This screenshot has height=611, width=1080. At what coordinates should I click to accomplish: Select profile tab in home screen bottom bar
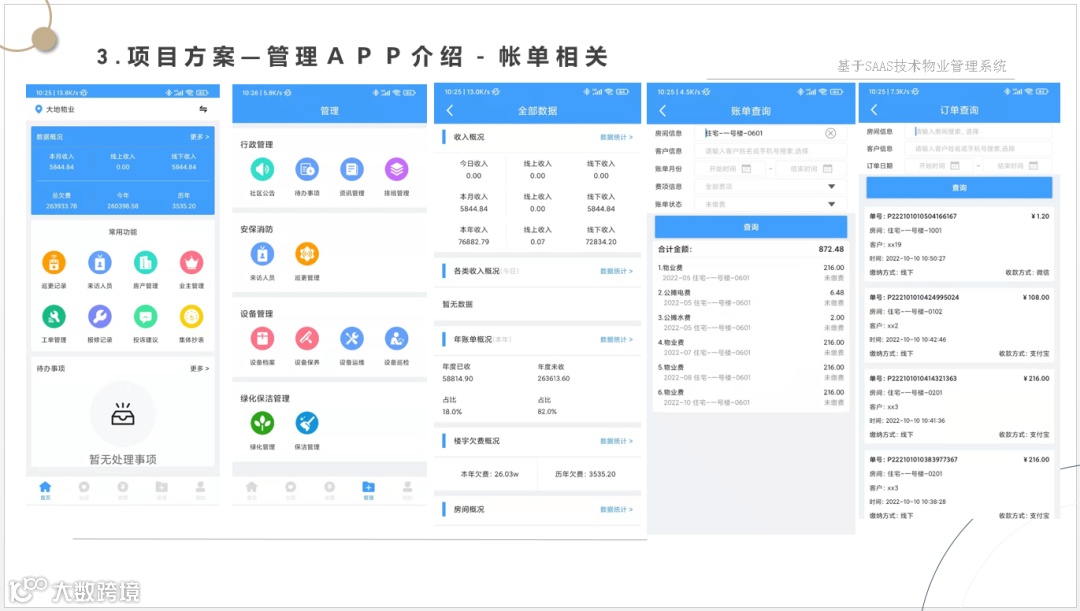(200, 490)
